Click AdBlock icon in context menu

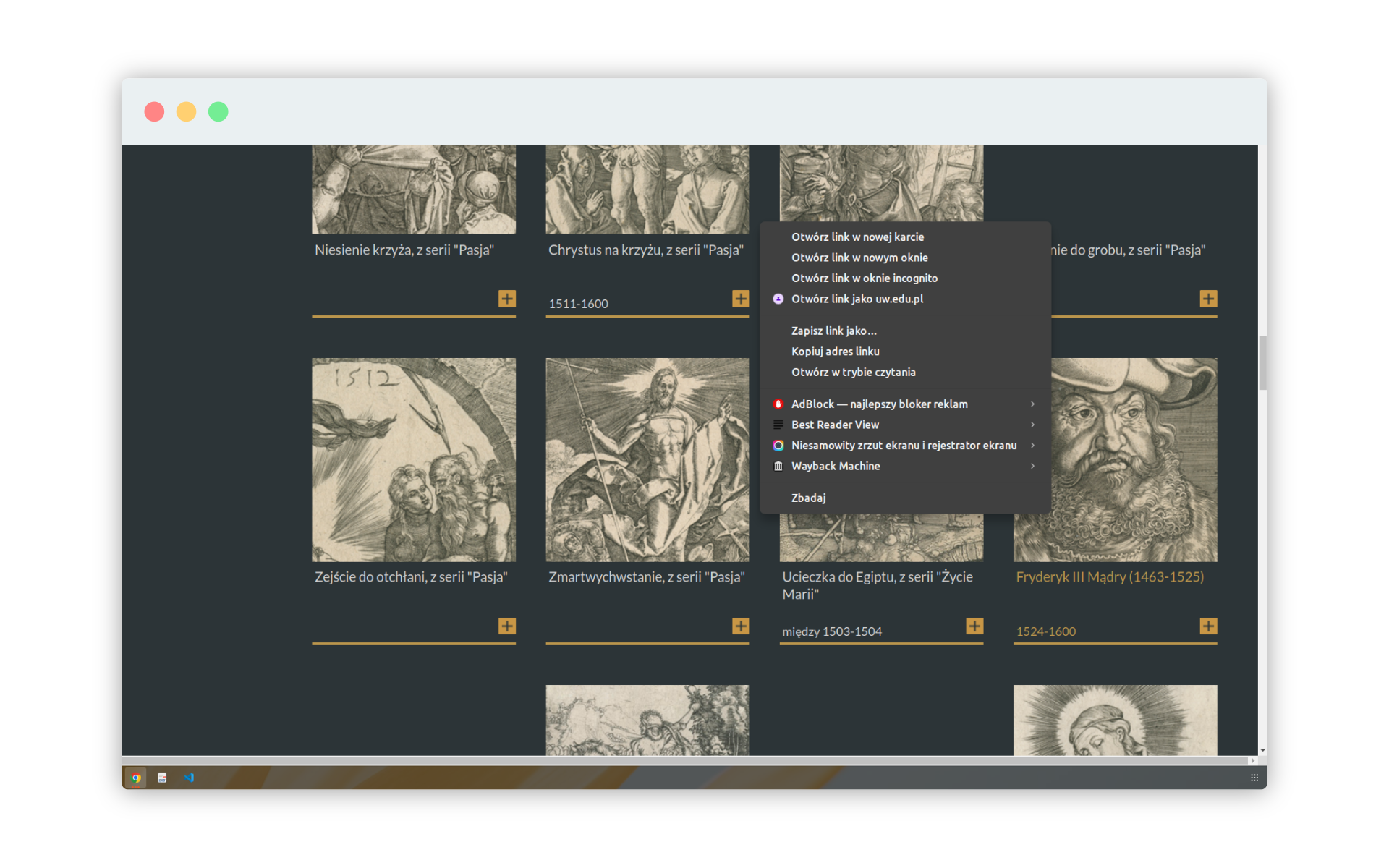pyautogui.click(x=778, y=404)
